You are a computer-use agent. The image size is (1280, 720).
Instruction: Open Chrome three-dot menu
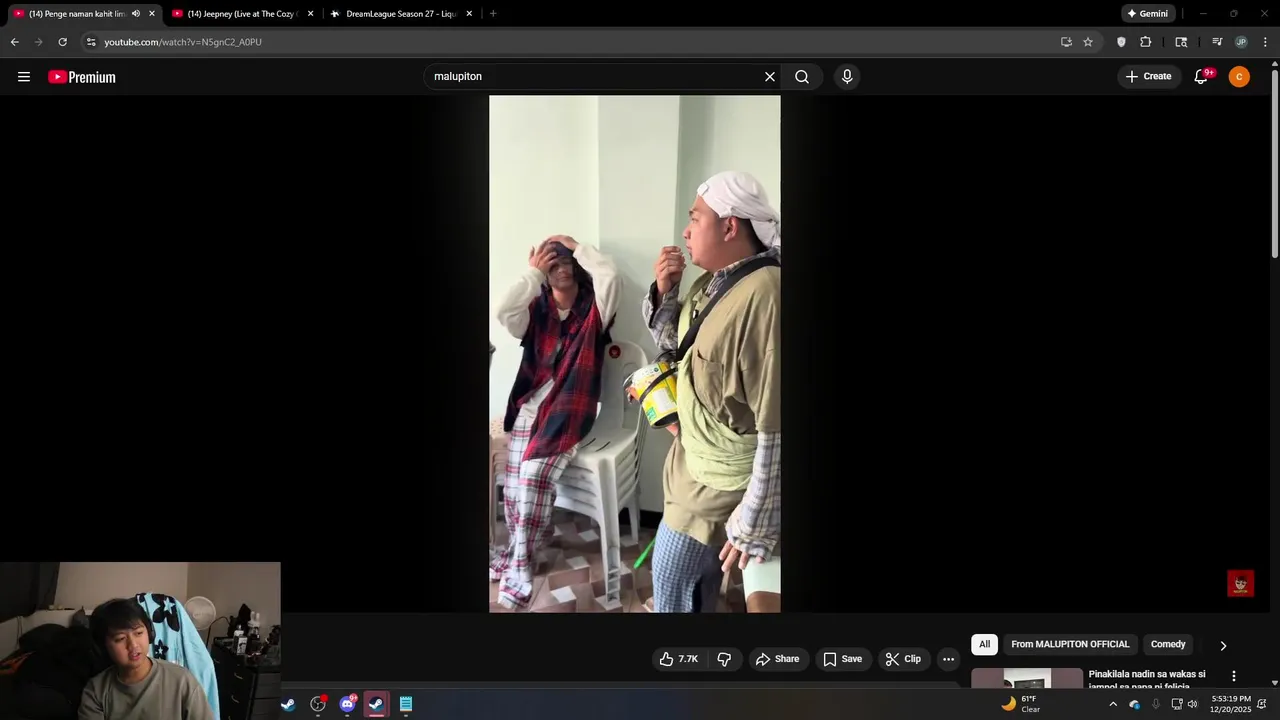coord(1265,42)
